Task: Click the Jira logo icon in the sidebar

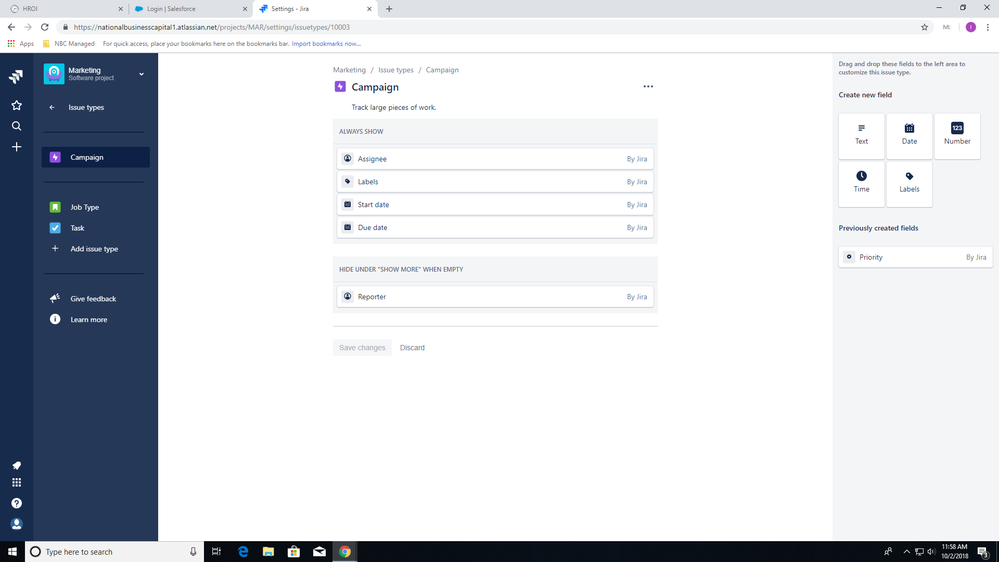Action: (16, 76)
